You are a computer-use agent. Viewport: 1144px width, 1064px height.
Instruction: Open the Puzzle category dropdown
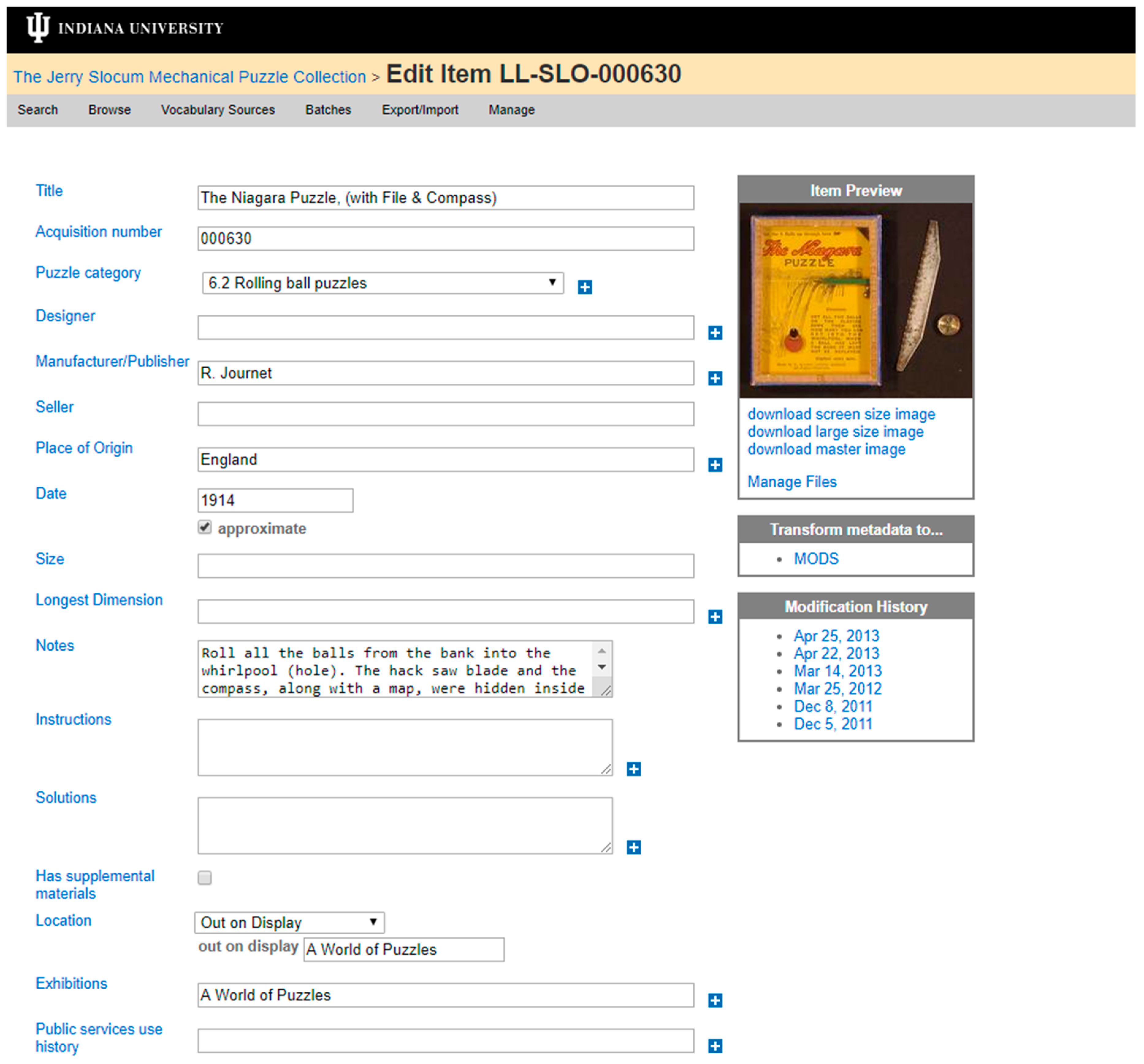tap(382, 283)
